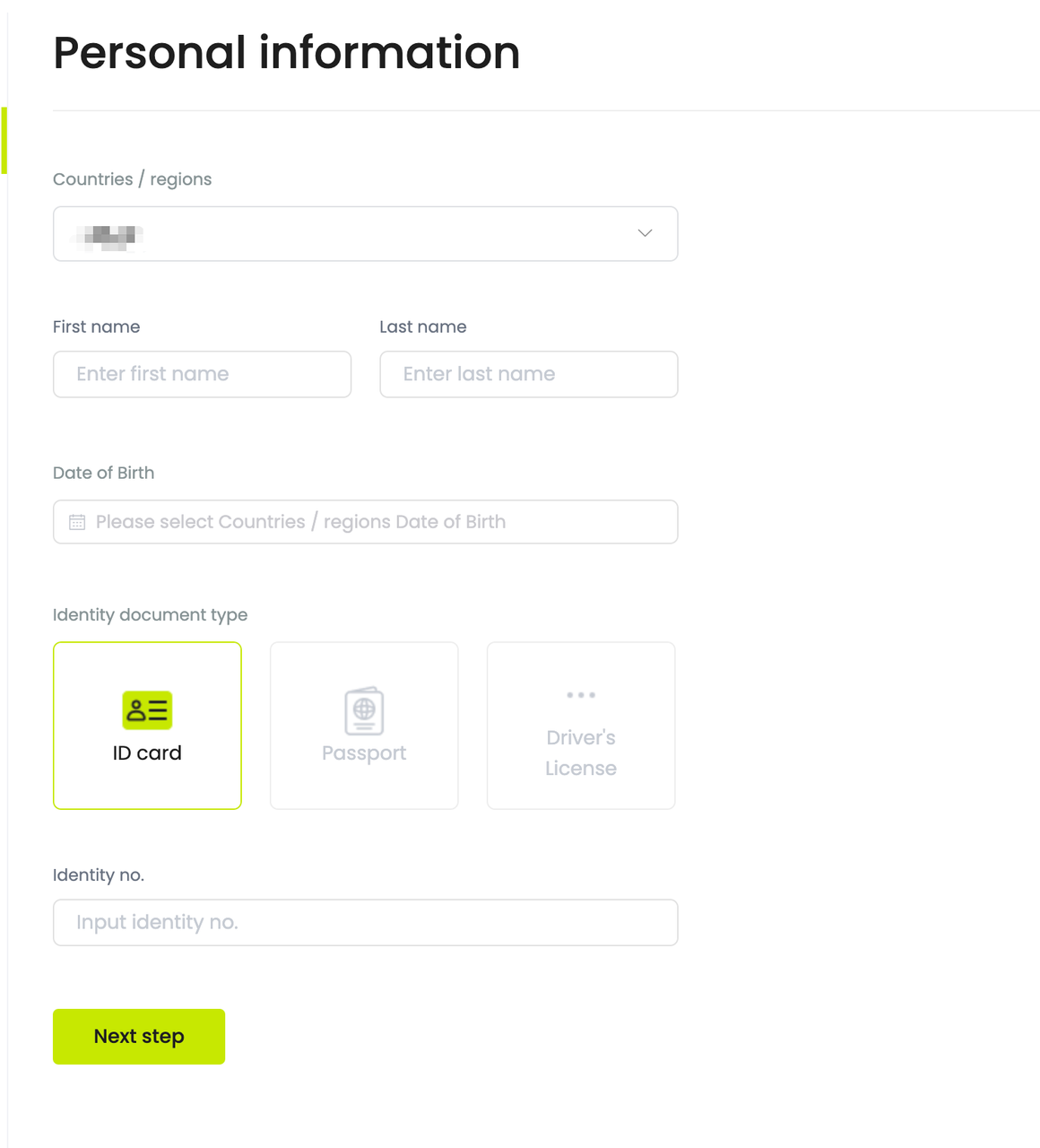1040x1148 pixels.
Task: Click the First name label
Action: pos(97,326)
